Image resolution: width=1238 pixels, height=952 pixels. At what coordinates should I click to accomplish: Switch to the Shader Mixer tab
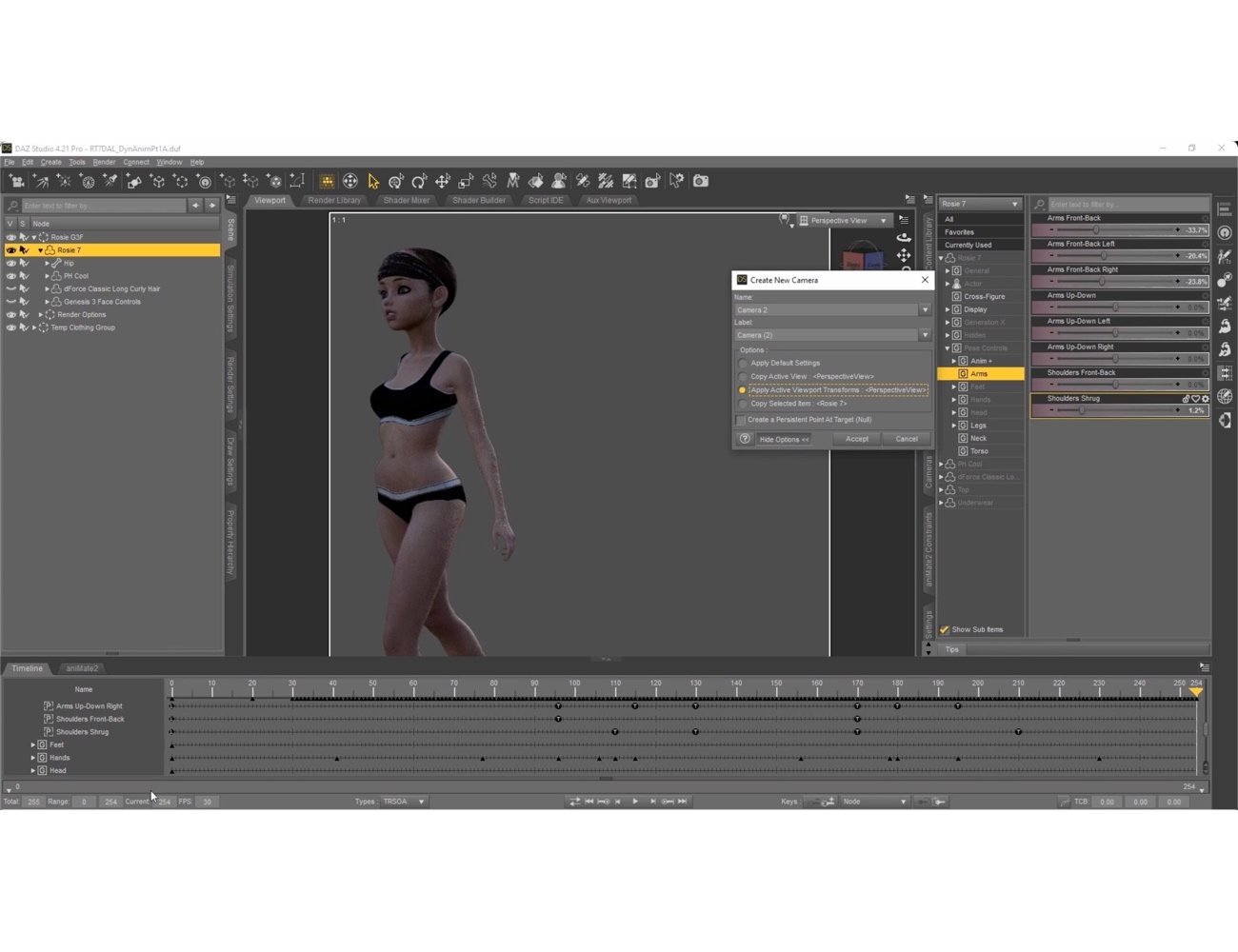coord(406,200)
